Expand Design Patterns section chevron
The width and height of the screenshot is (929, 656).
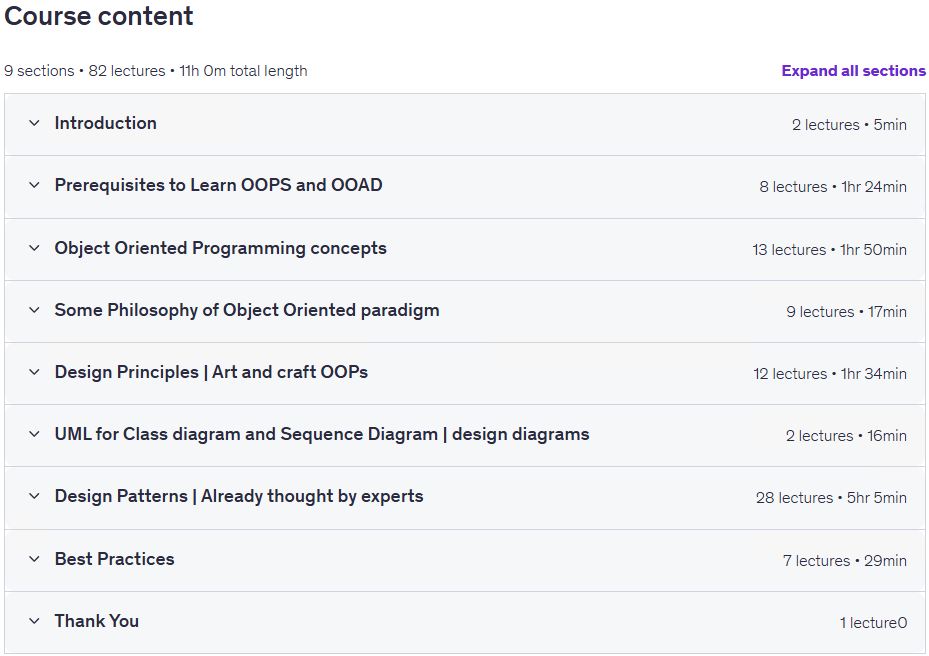tap(34, 496)
